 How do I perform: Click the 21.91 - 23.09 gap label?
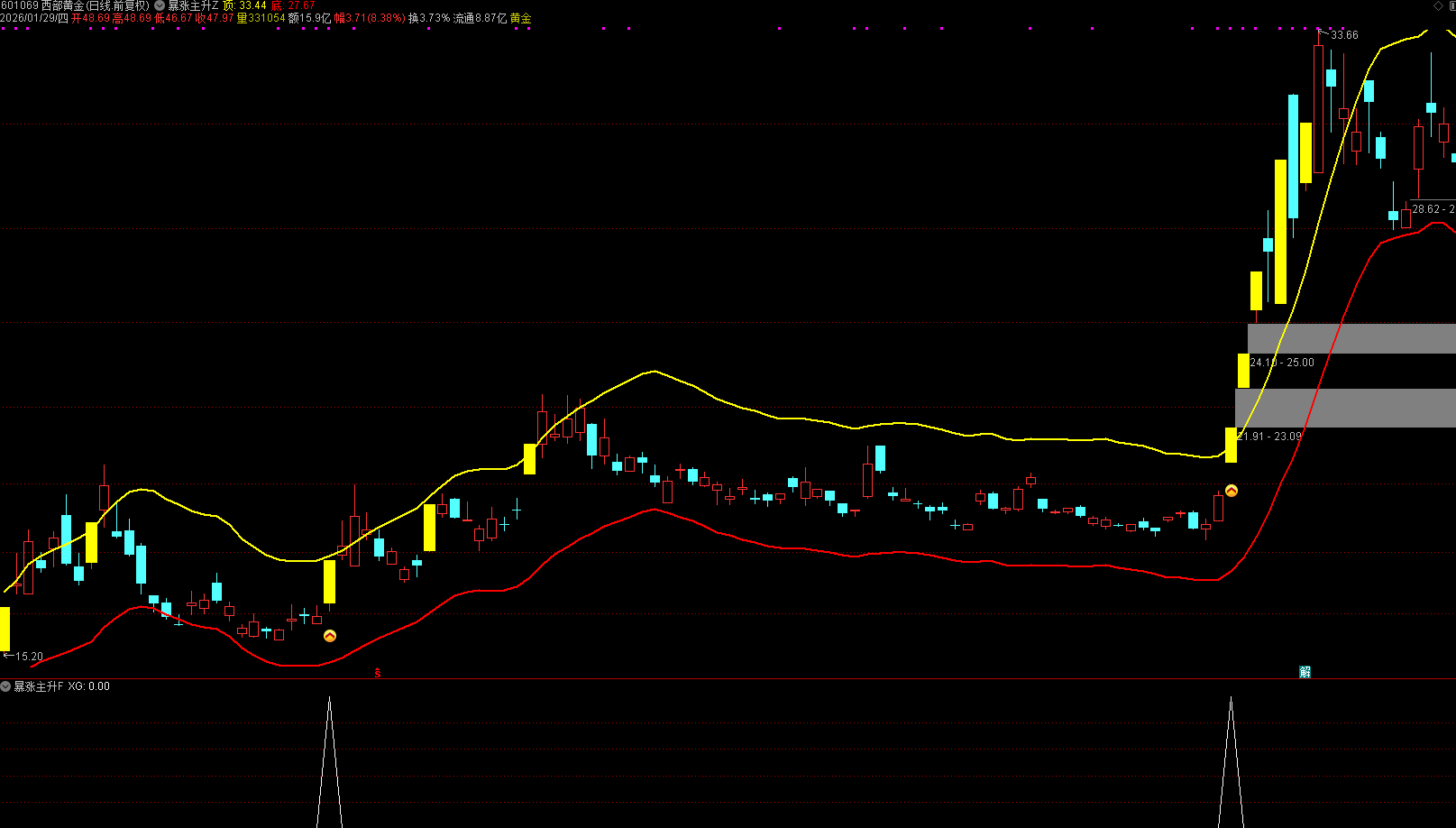pos(1269,437)
